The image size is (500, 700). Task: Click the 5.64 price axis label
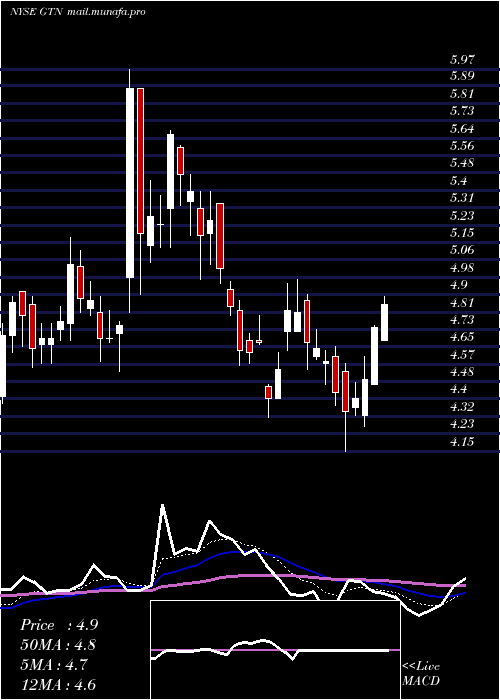click(x=462, y=129)
